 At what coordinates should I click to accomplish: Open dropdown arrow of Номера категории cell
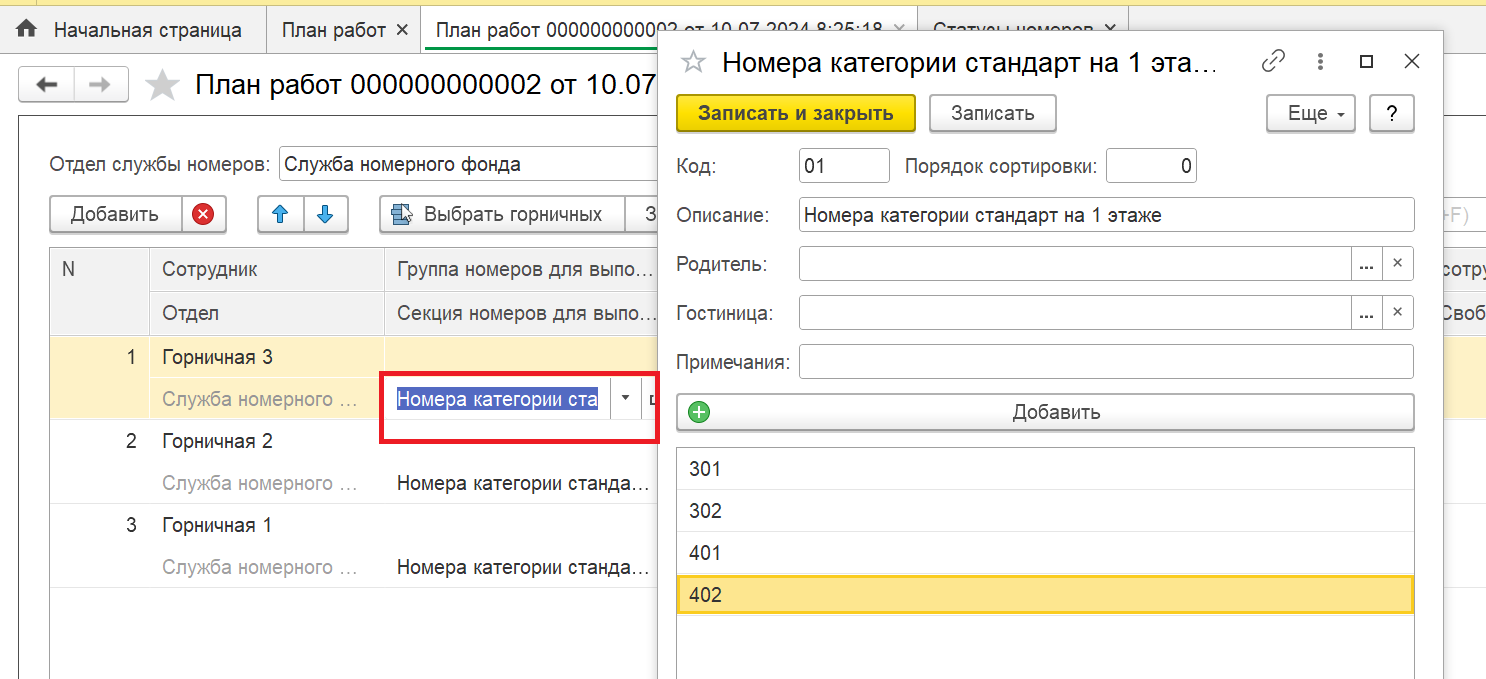[x=626, y=398]
